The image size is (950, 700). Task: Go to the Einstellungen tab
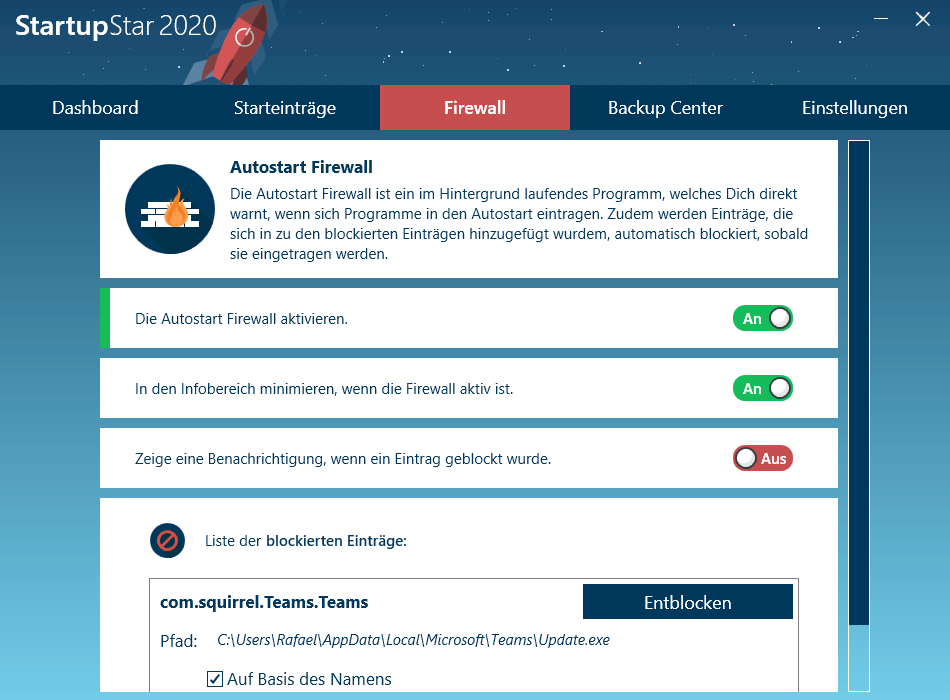(854, 107)
